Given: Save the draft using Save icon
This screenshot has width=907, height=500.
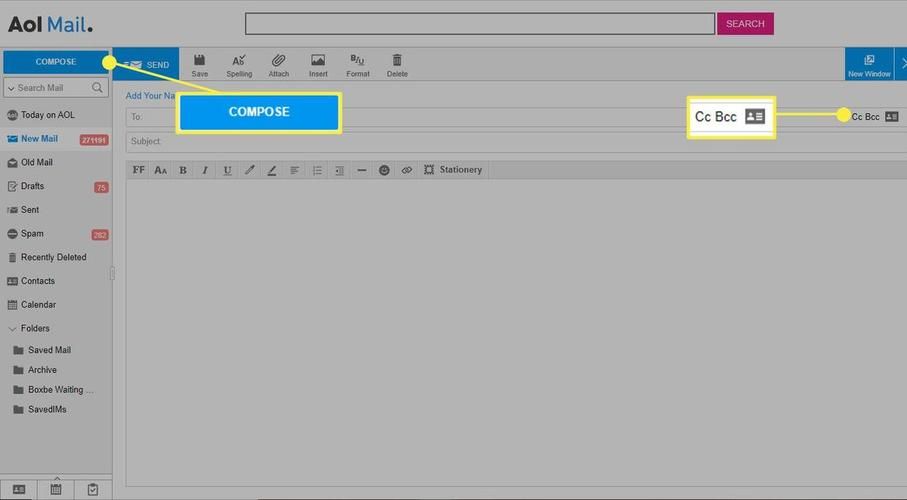Looking at the screenshot, I should (x=200, y=65).
